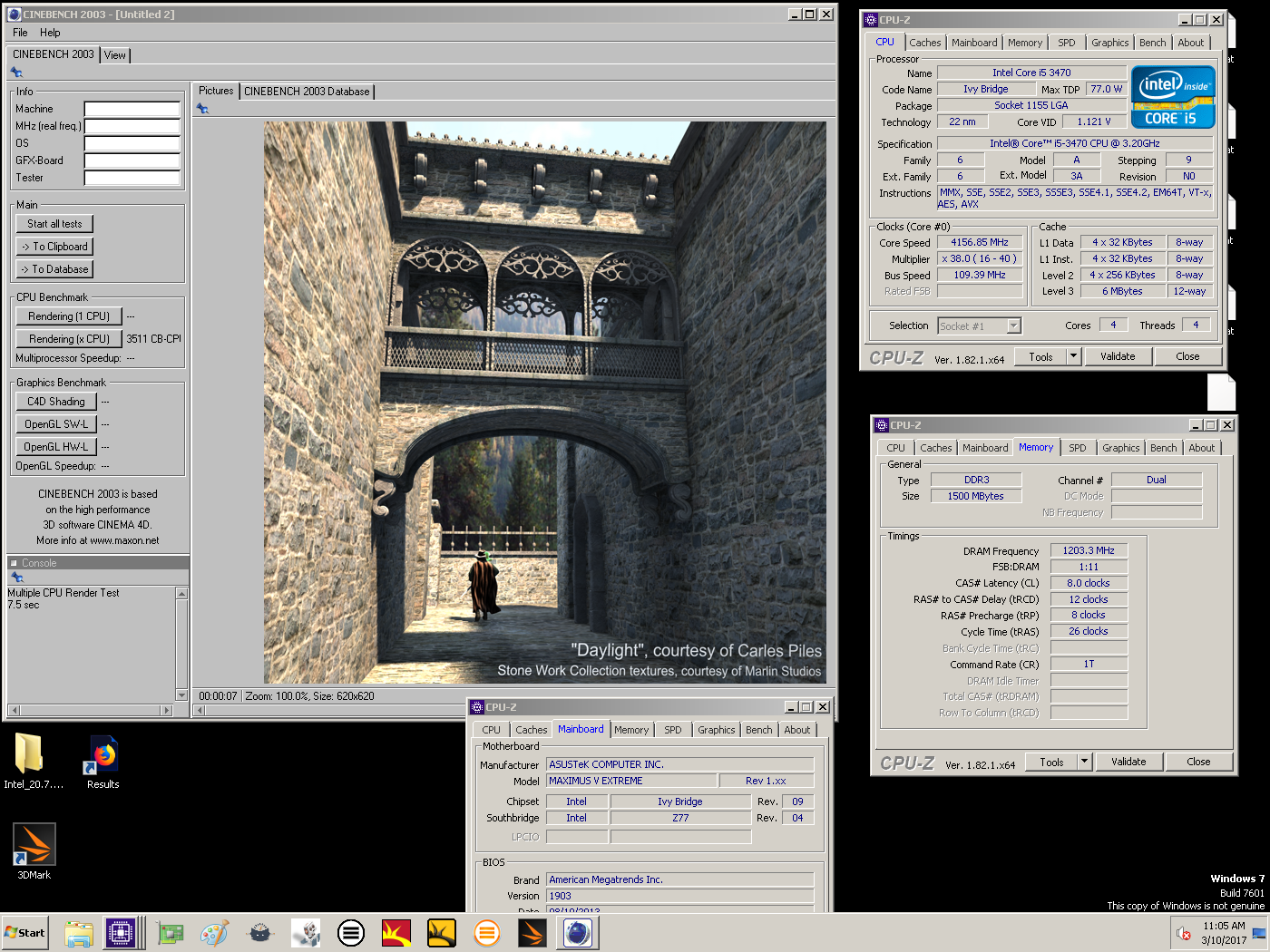Viewport: 1270px width, 952px height.
Task: Open the Results Firefox shortcut on desktop
Action: (103, 762)
